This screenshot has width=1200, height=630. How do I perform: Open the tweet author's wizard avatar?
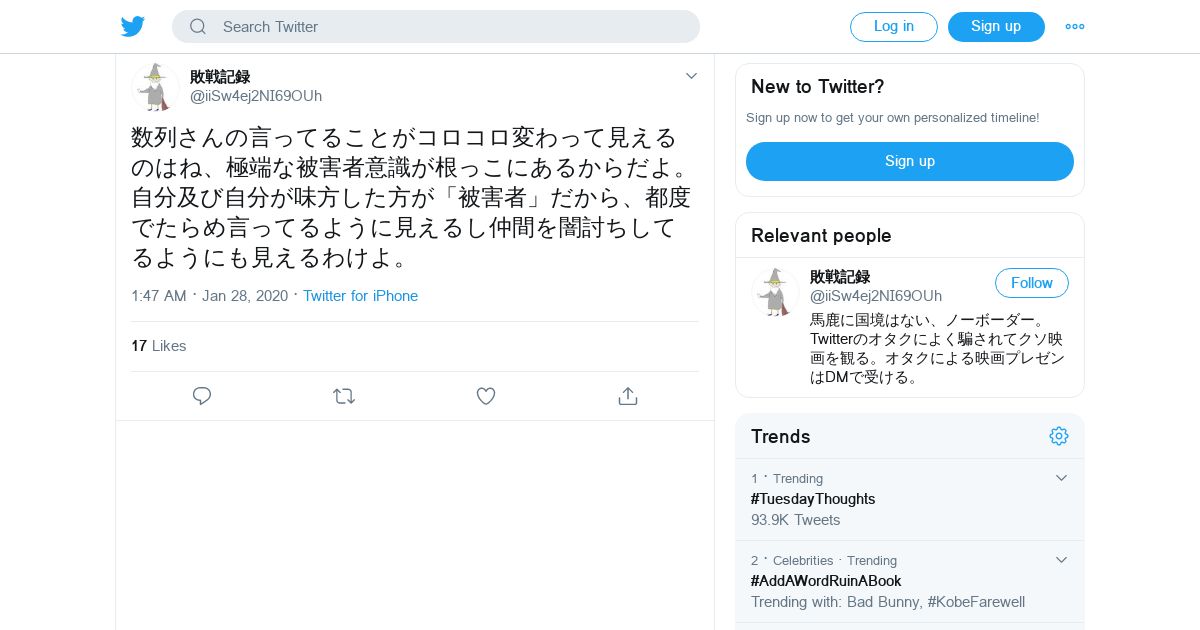[155, 87]
